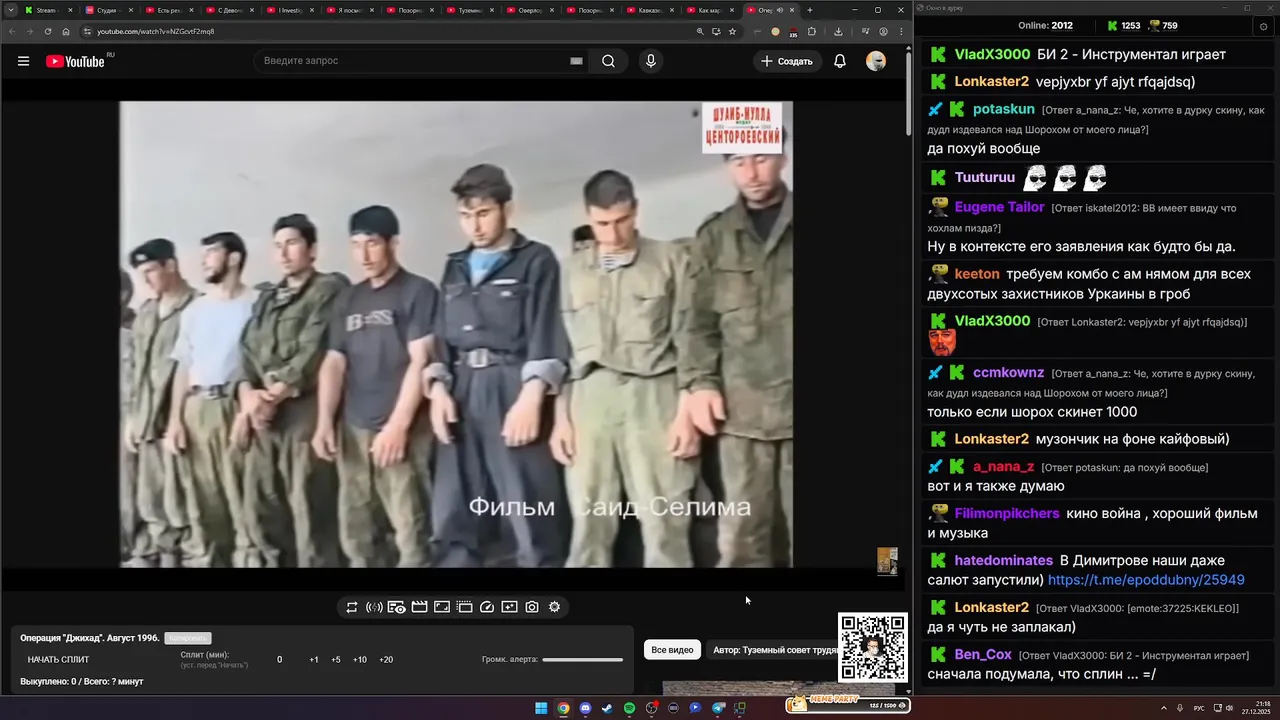Open a new browser tab
The width and height of the screenshot is (1280, 720).
tap(810, 10)
